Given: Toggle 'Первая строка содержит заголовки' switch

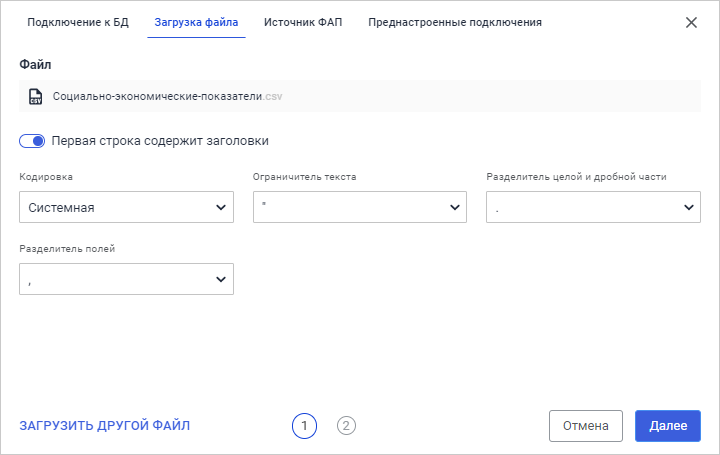Looking at the screenshot, I should 32,141.
